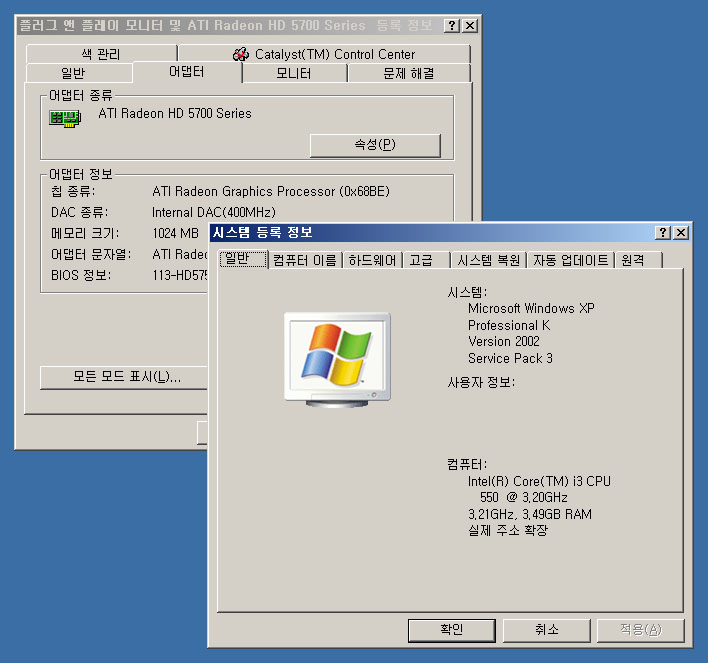Close the ATI Radeon properties window
Viewport: 708px width, 663px height.
point(470,26)
